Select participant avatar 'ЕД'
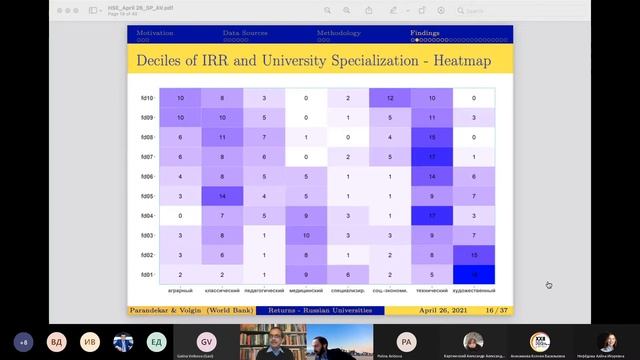640x360 pixels. (156, 342)
